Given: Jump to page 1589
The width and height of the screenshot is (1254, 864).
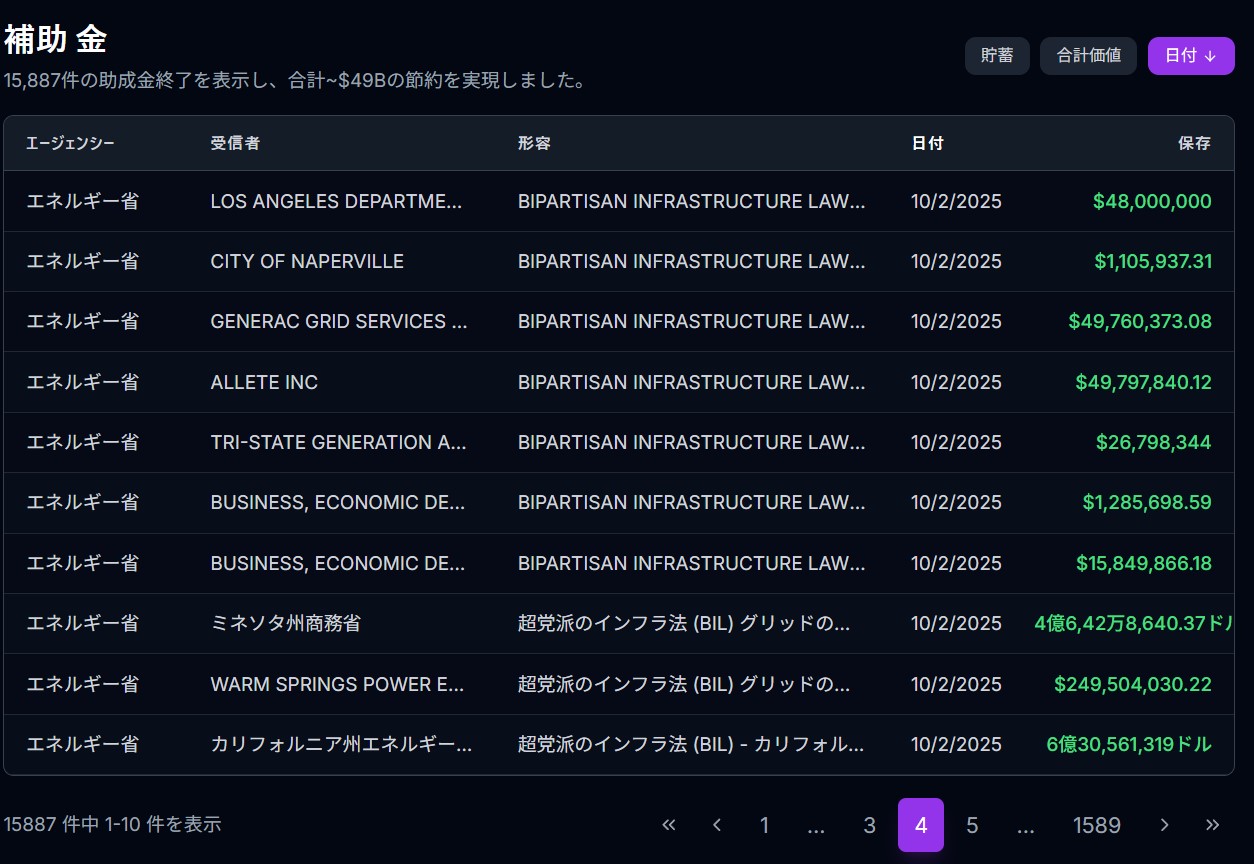Looking at the screenshot, I should (1096, 825).
